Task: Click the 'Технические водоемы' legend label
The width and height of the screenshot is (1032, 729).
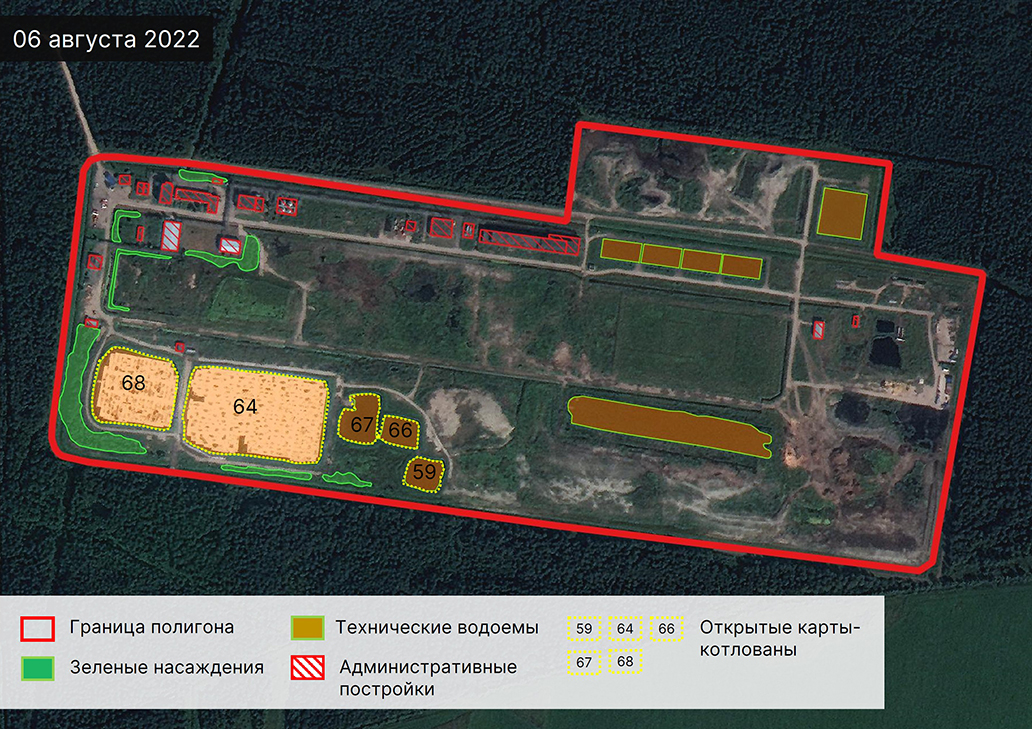Action: tap(437, 628)
